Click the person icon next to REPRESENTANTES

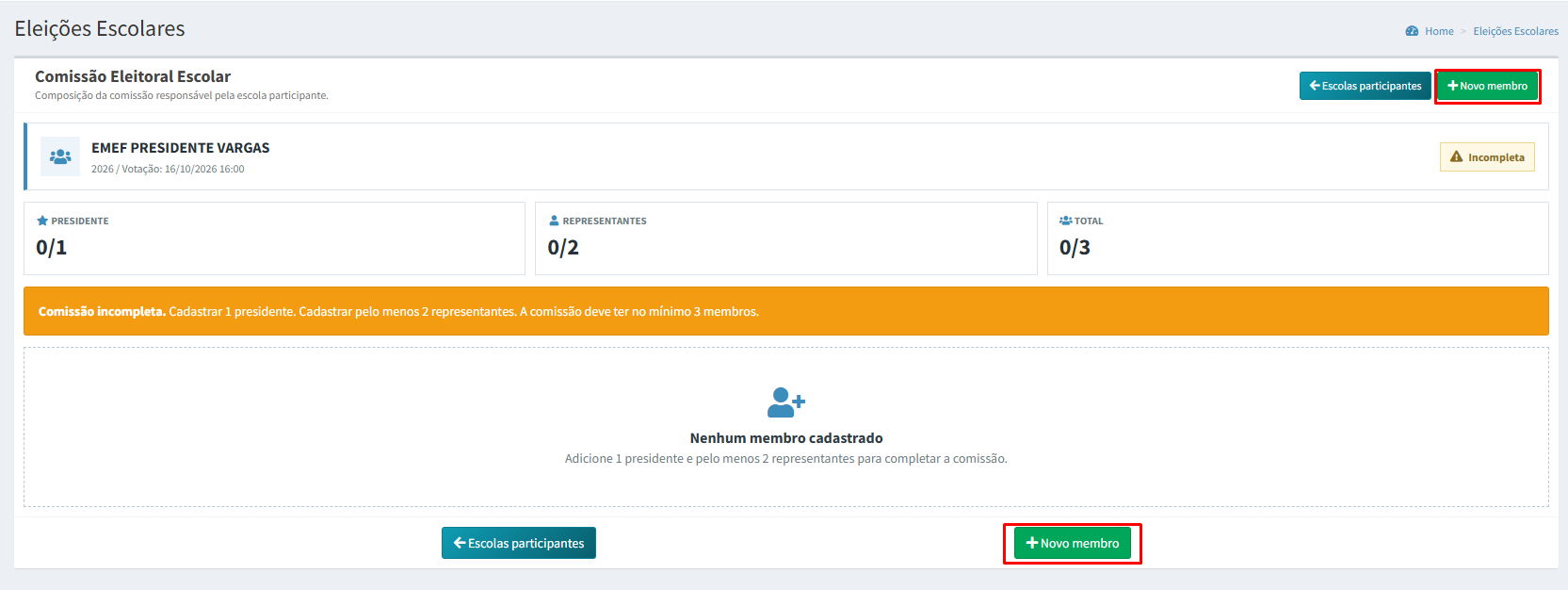pyautogui.click(x=554, y=221)
